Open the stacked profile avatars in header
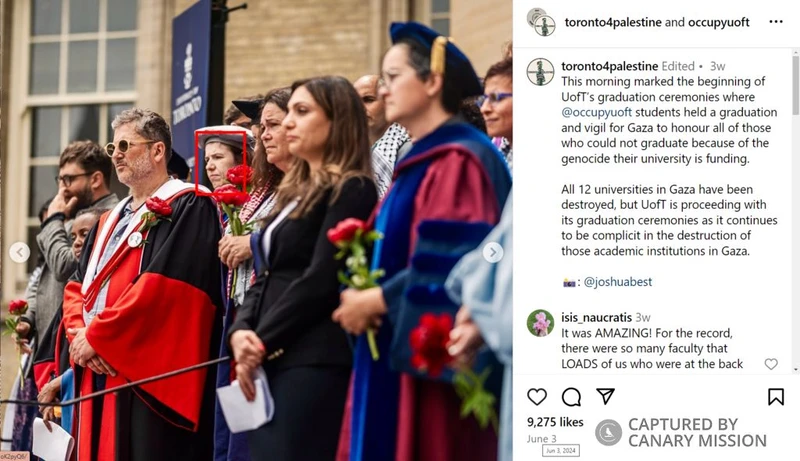 coord(541,22)
